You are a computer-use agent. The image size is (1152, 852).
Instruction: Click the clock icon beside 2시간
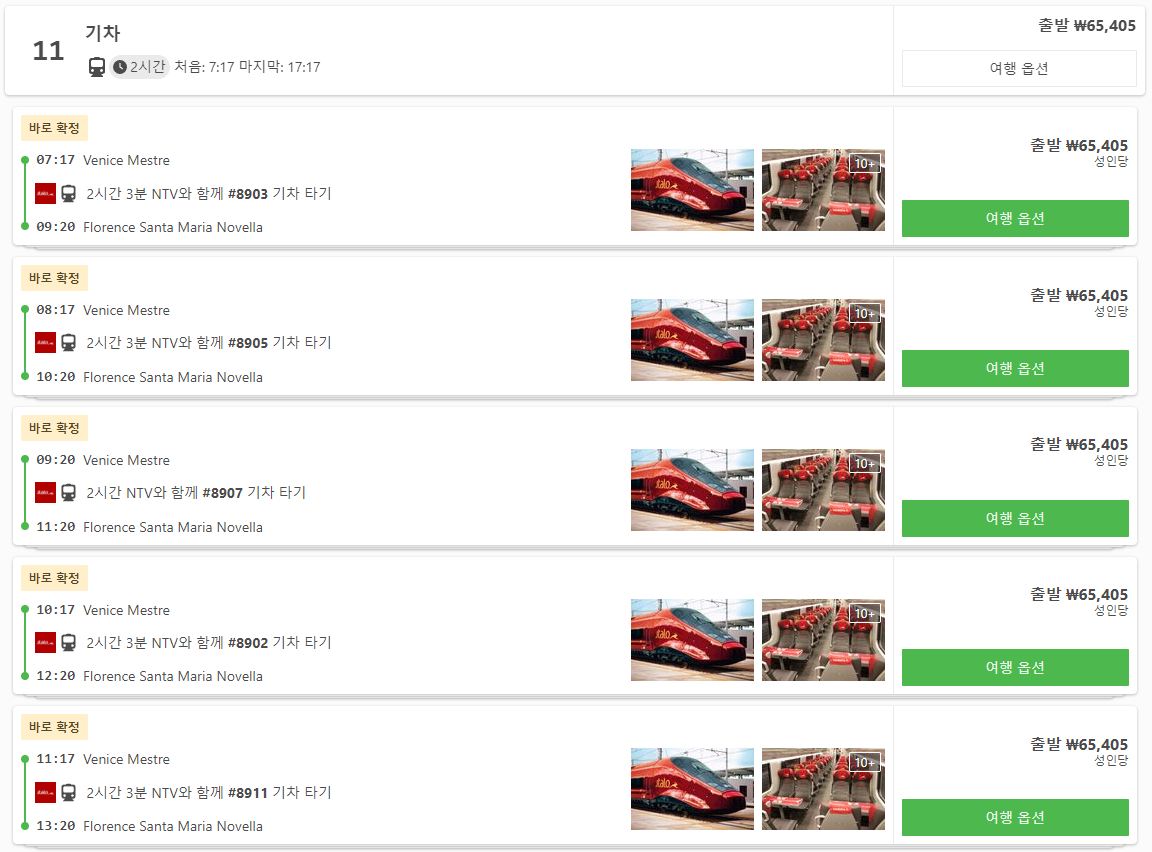(x=120, y=67)
